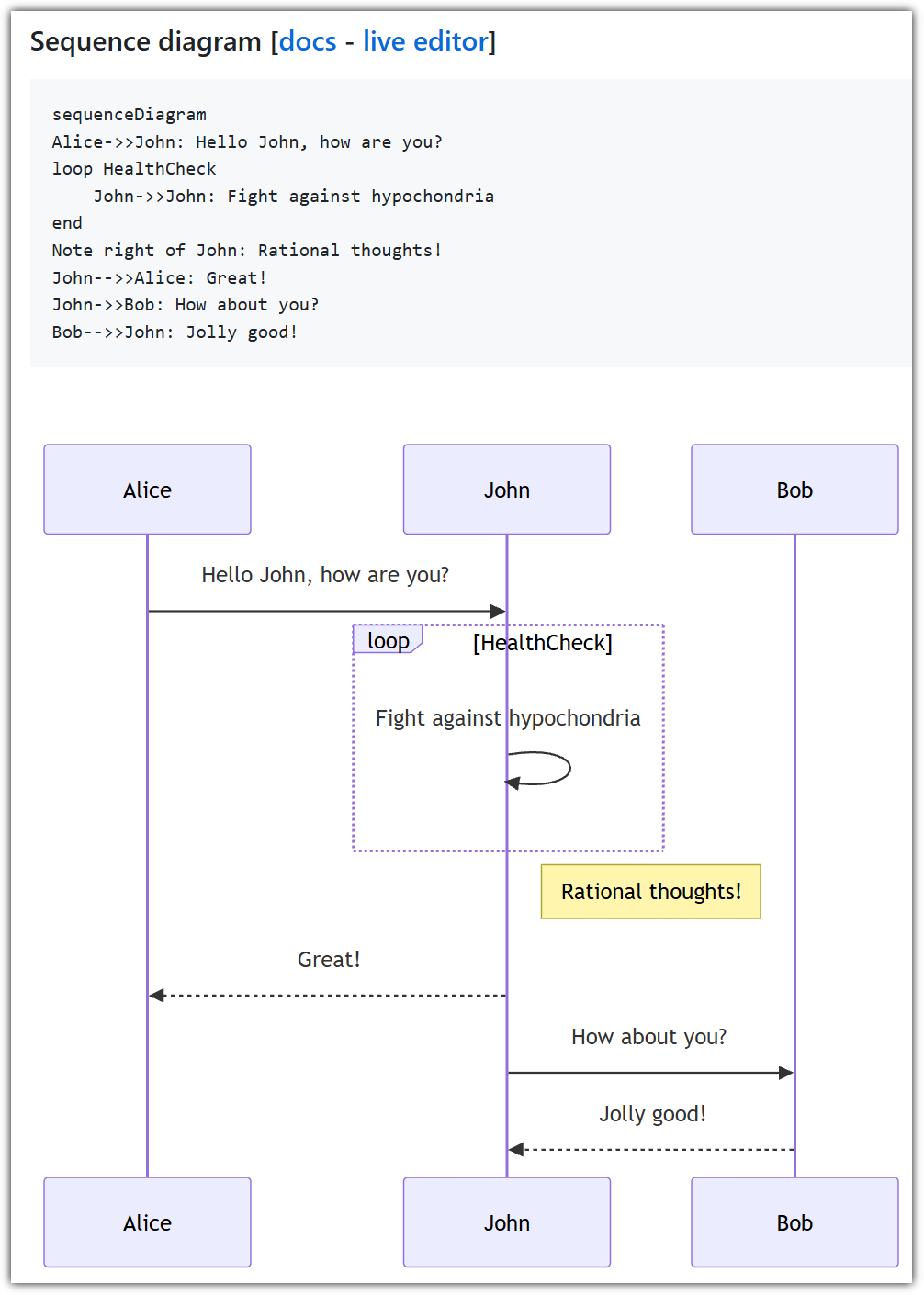Click the yellow 'Rational thoughts!' note

[x=651, y=892]
